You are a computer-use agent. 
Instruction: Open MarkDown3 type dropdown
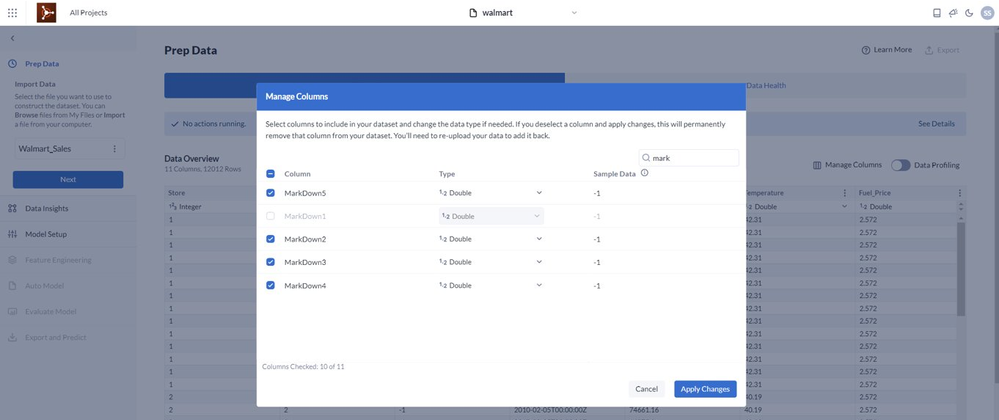click(491, 262)
